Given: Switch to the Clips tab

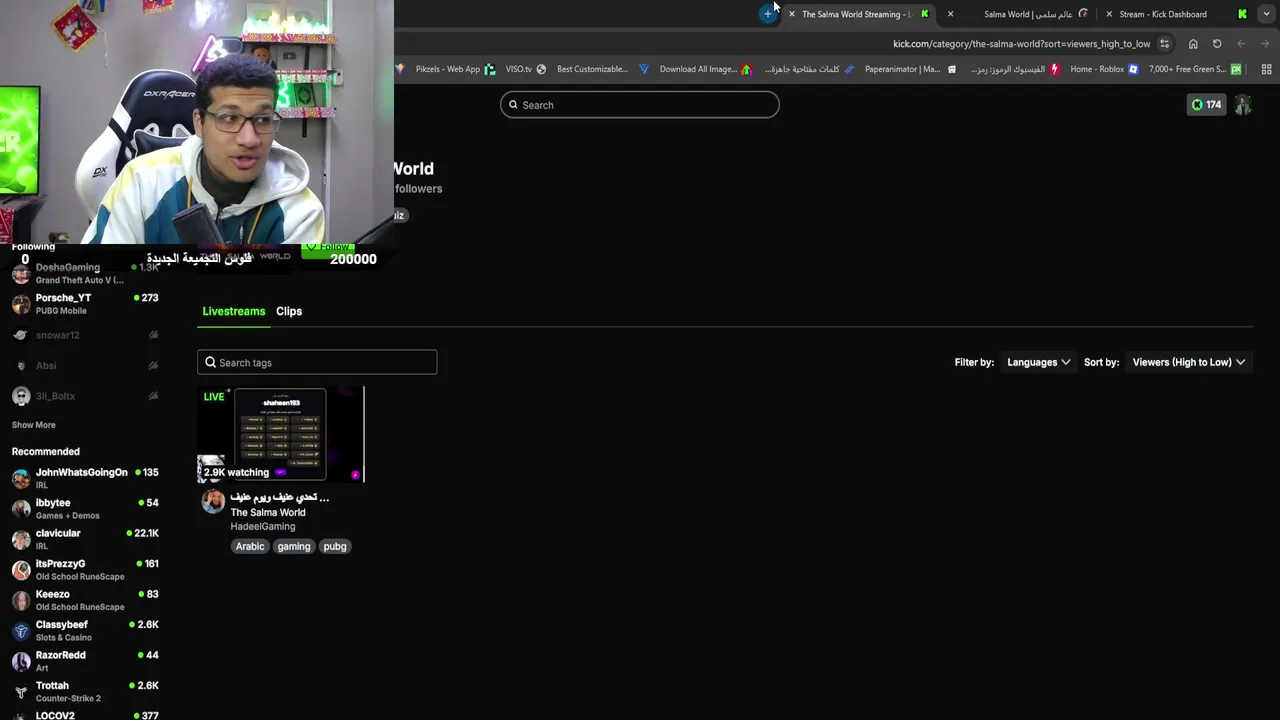Looking at the screenshot, I should (x=289, y=311).
